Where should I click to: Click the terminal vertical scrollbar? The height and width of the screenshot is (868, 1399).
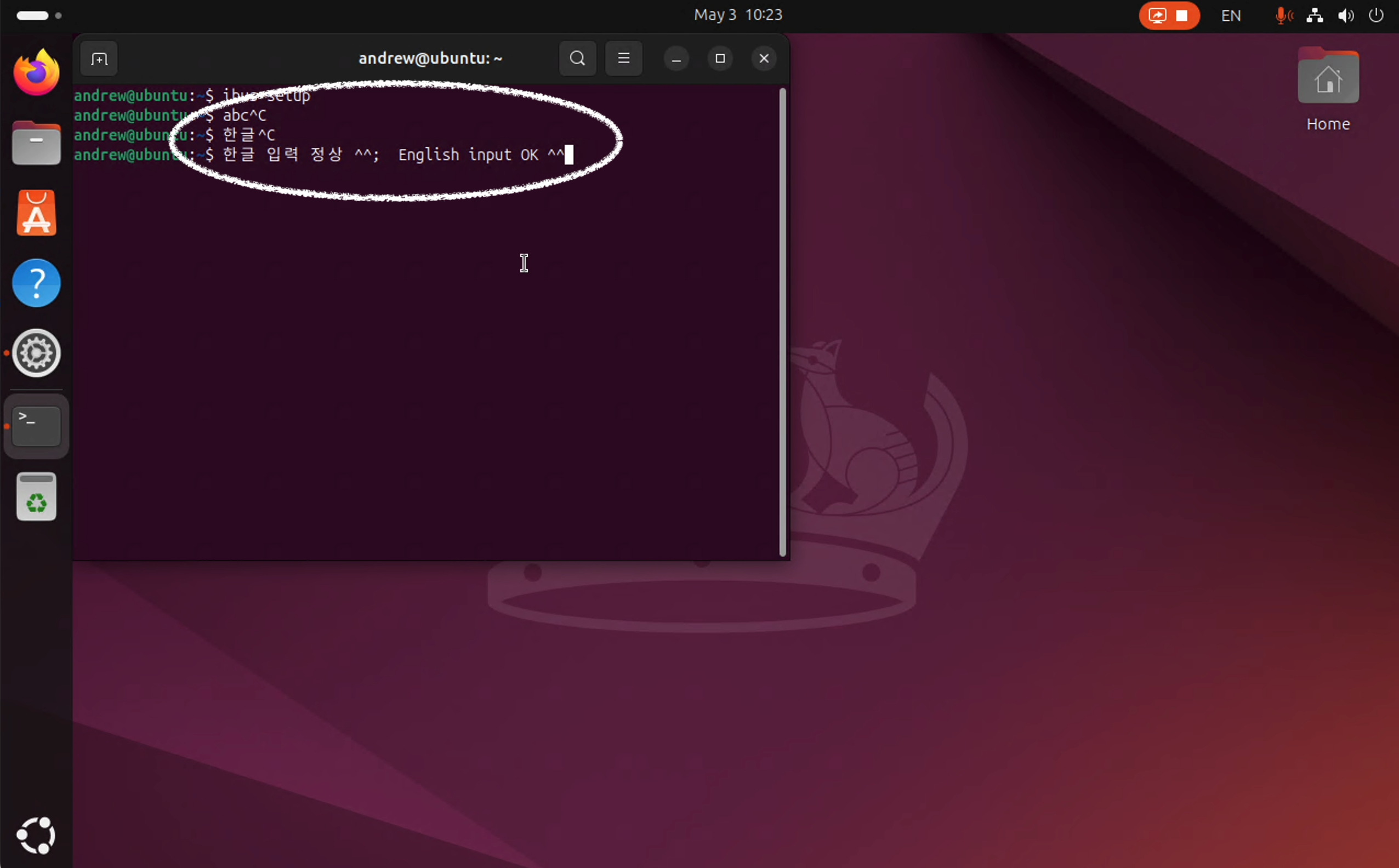pos(782,322)
